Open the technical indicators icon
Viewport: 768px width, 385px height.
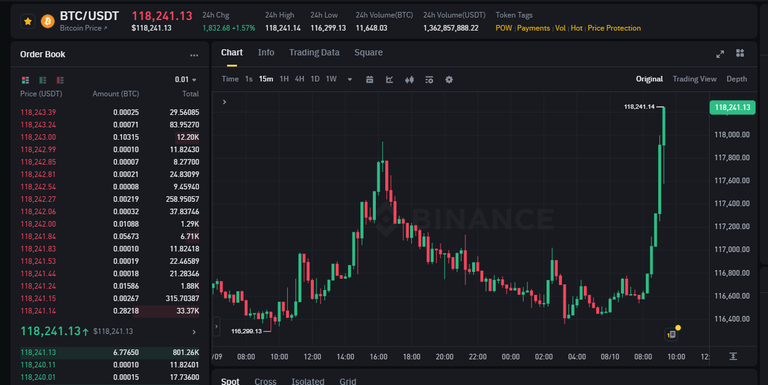tap(389, 80)
